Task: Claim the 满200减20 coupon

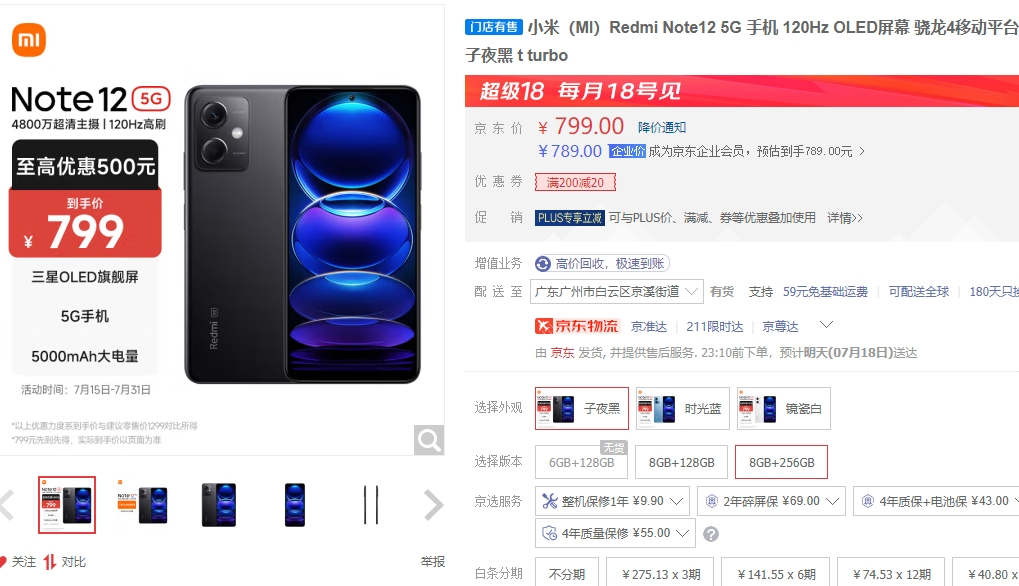Action: pos(575,183)
